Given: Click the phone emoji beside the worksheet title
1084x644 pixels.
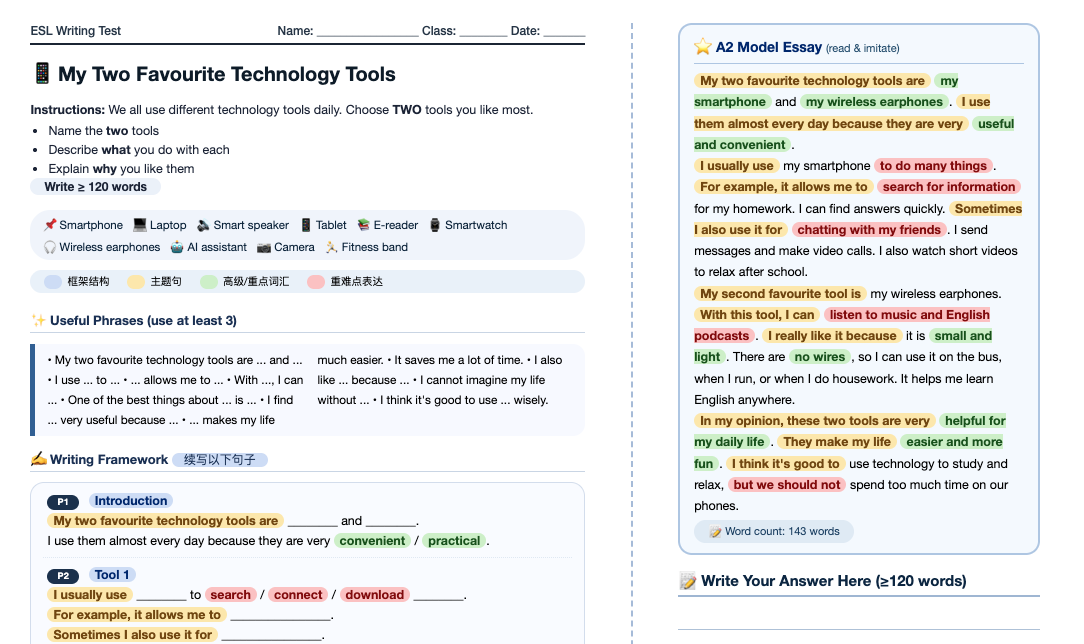Looking at the screenshot, I should [x=41, y=73].
